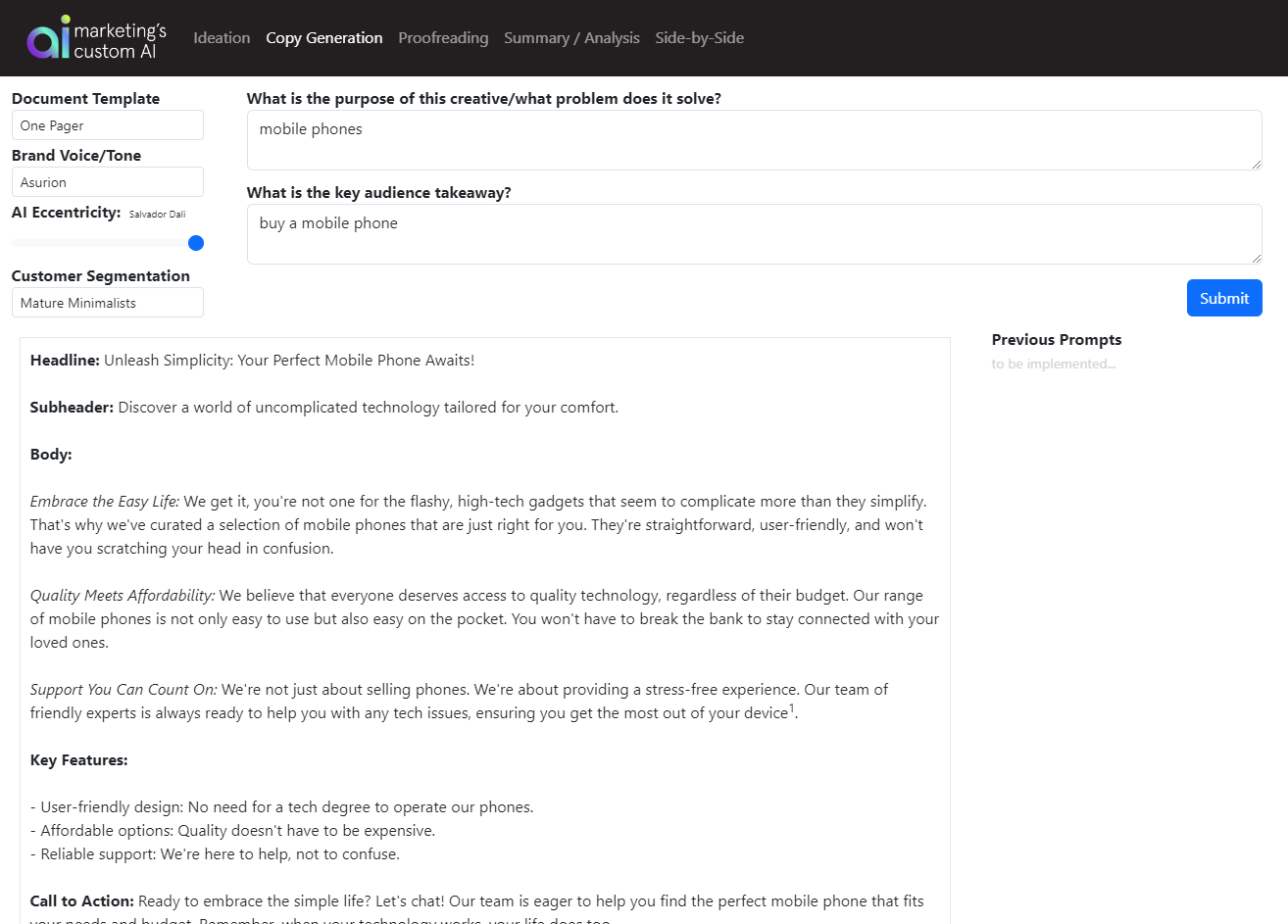The width and height of the screenshot is (1288, 924).
Task: Focus the creative purpose text box
Action: 753,139
